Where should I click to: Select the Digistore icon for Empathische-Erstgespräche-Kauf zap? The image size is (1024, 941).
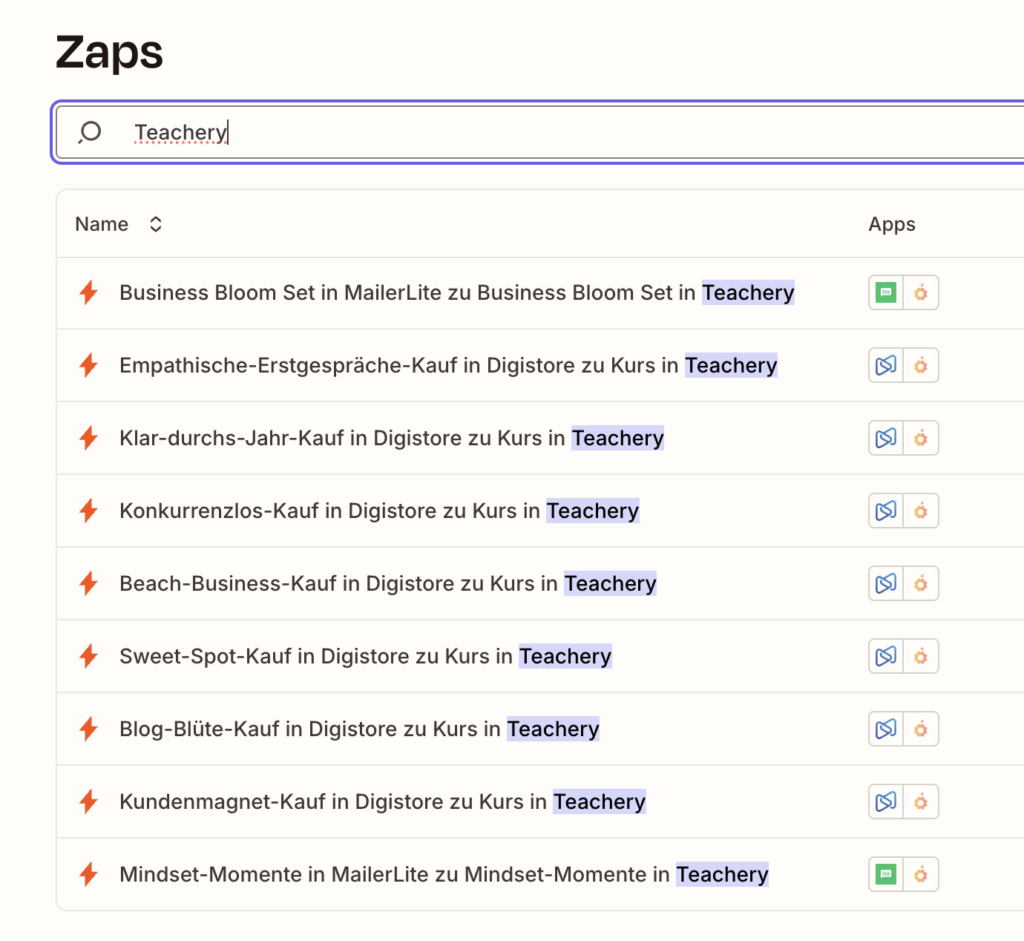(x=884, y=365)
